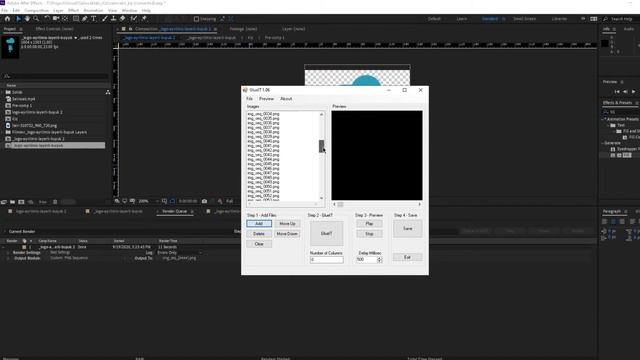Screen dimensions: 640x360
Task: Select the Standard workspace tab
Action: tap(489, 19)
